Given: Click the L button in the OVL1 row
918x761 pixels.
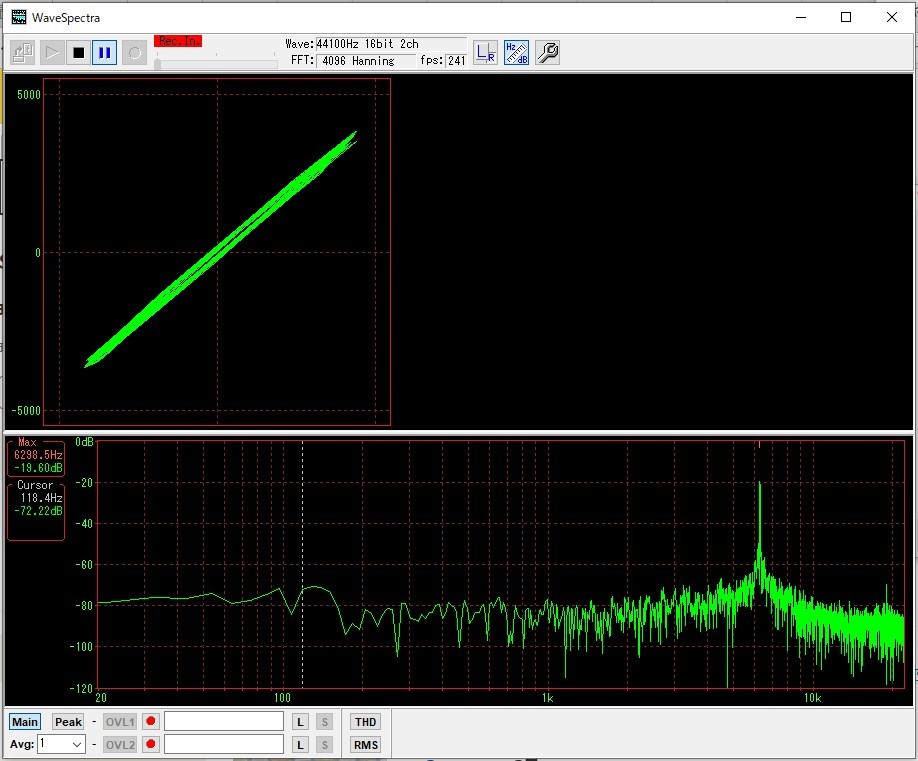Looking at the screenshot, I should [x=300, y=722].
